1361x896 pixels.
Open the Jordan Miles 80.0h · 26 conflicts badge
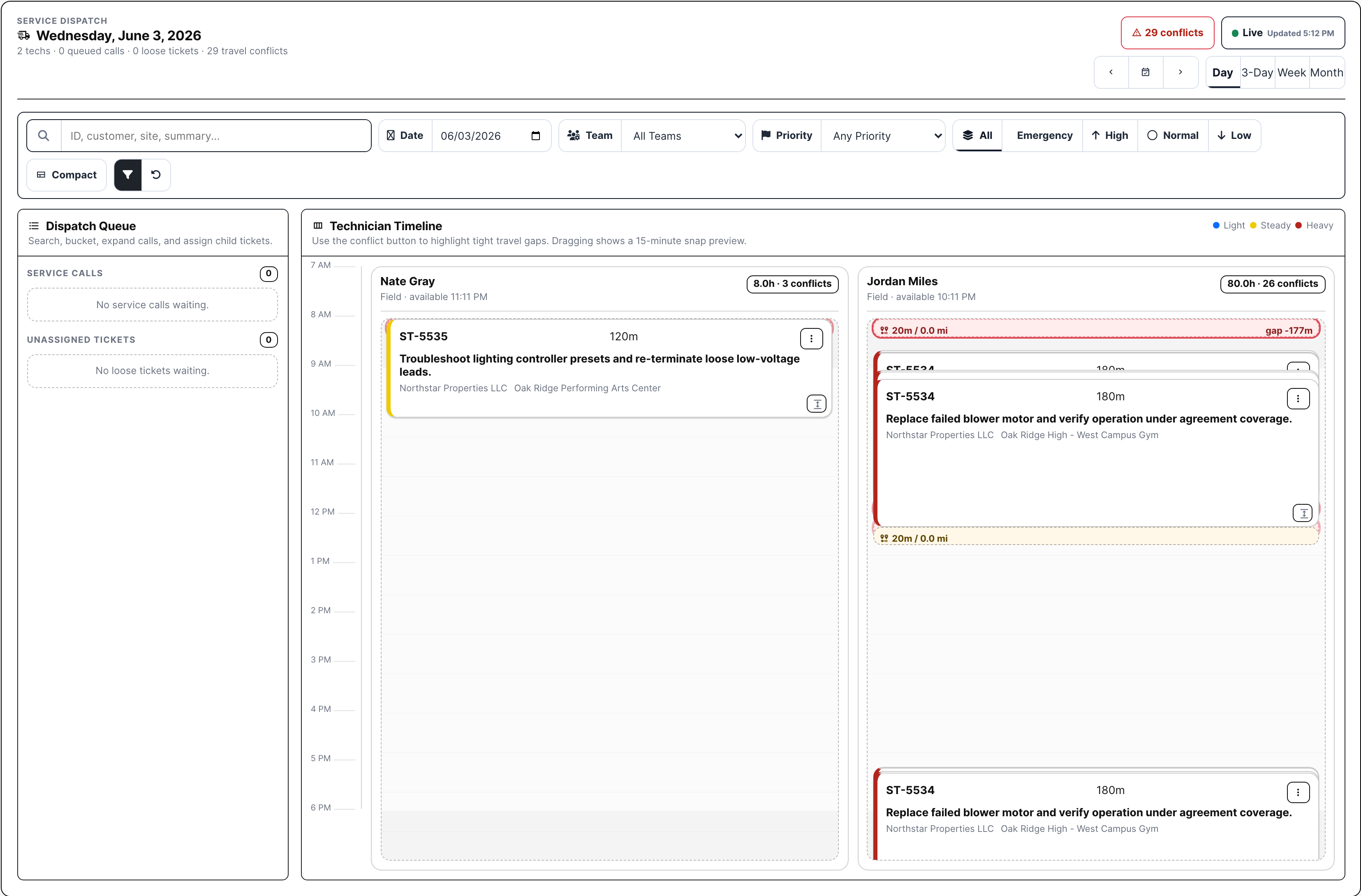[1272, 284]
